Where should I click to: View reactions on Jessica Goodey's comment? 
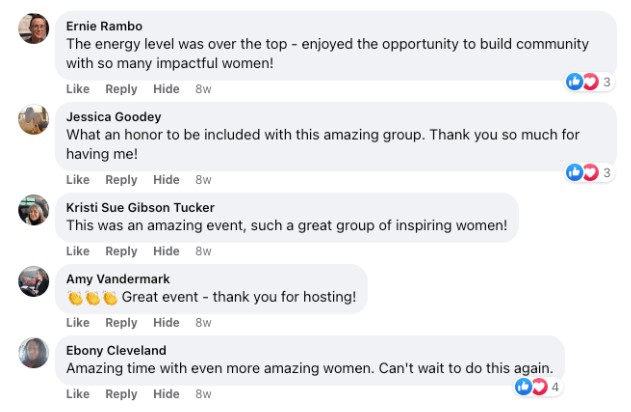pyautogui.click(x=589, y=173)
